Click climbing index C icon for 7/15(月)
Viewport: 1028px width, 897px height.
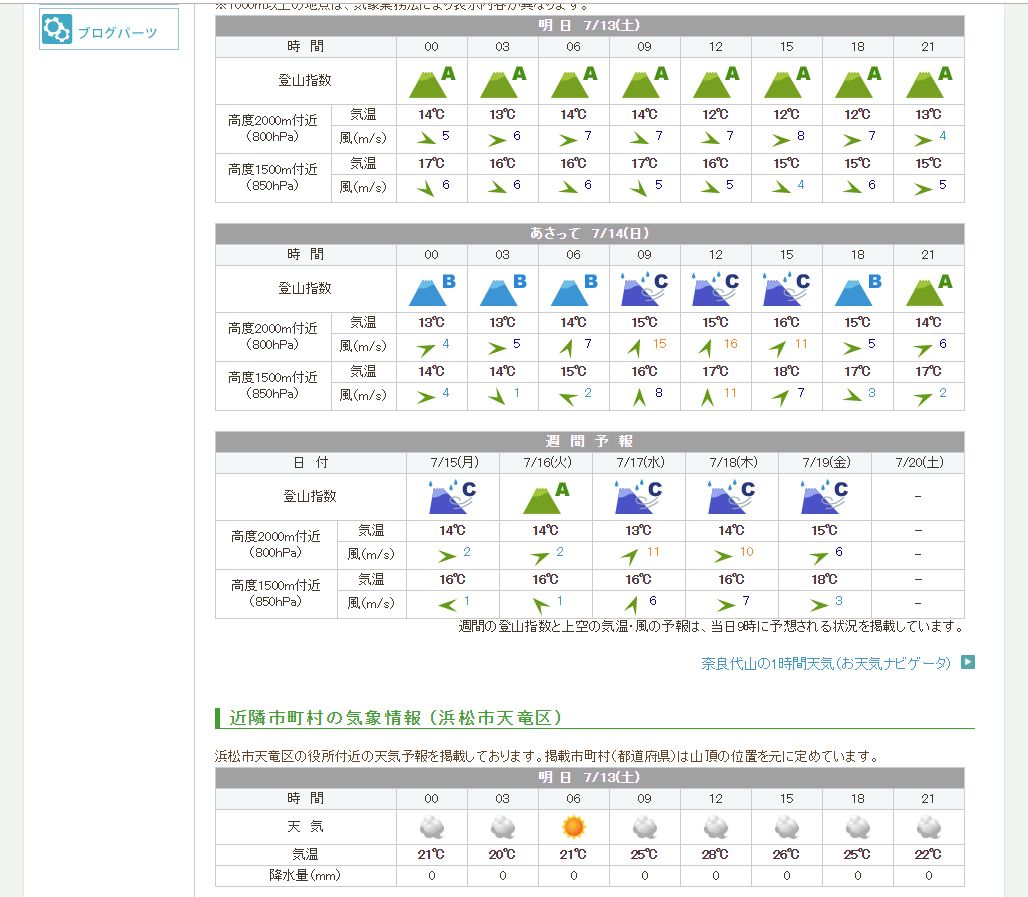point(452,496)
